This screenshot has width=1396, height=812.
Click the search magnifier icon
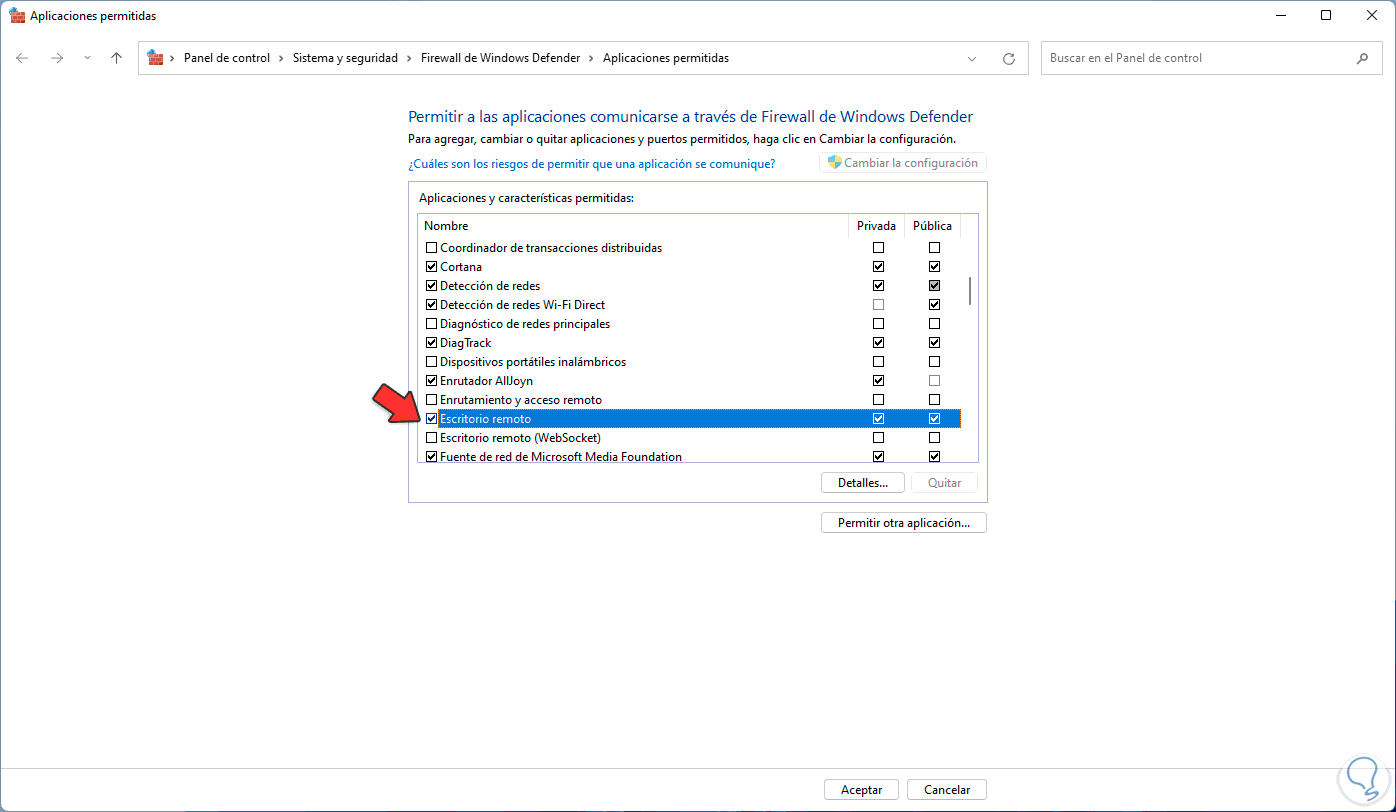coord(1362,58)
